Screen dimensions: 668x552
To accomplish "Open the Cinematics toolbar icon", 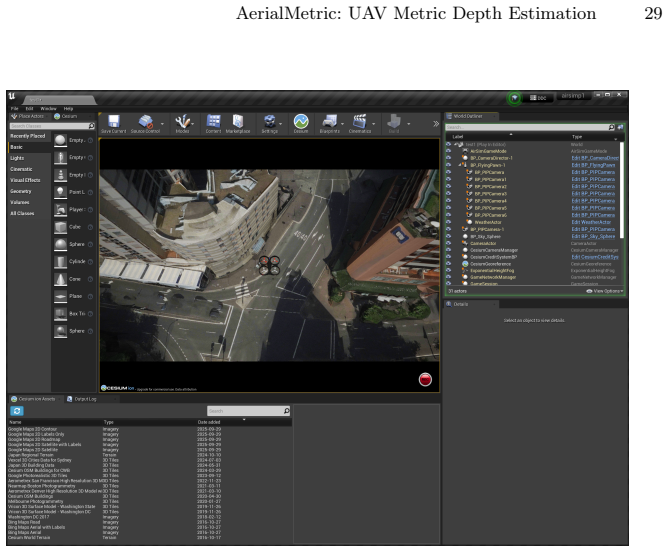I will [360, 122].
